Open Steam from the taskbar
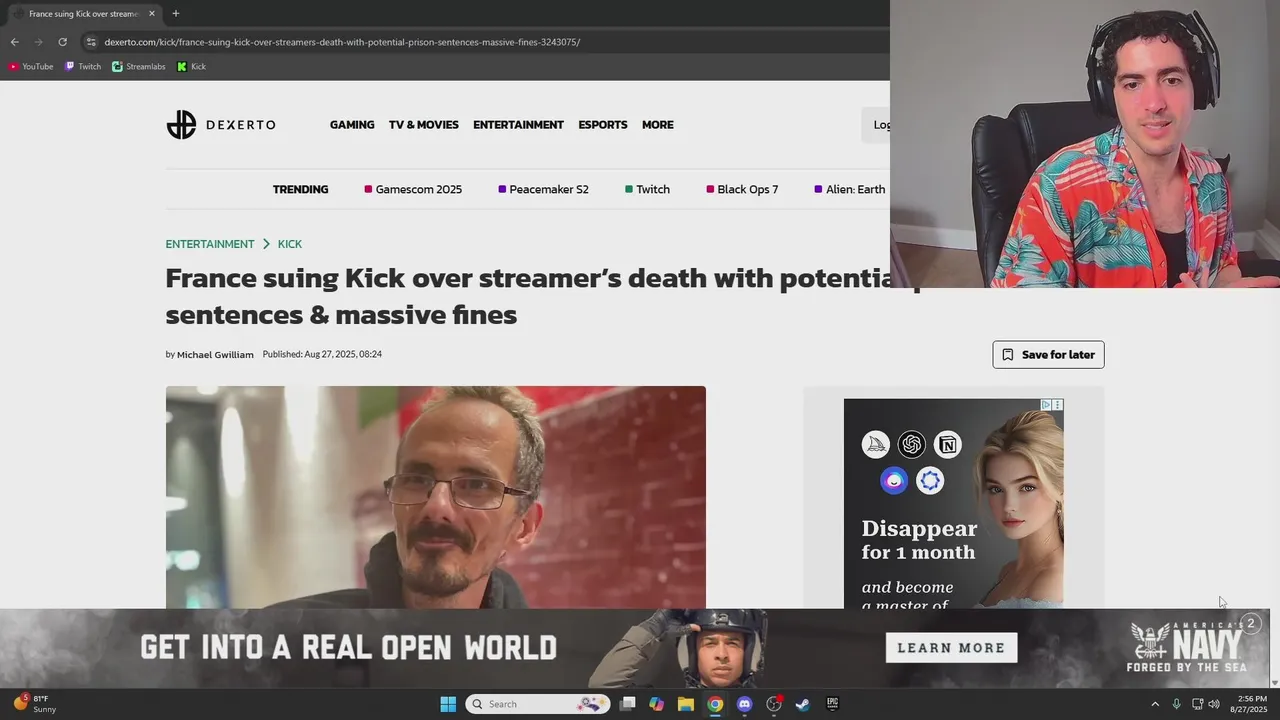Screen dimensions: 1280x720 point(802,704)
